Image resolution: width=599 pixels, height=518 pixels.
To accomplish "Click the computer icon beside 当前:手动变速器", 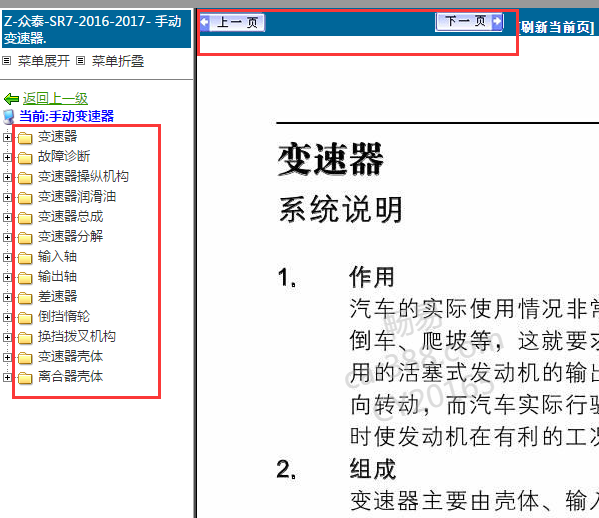I will [9, 117].
